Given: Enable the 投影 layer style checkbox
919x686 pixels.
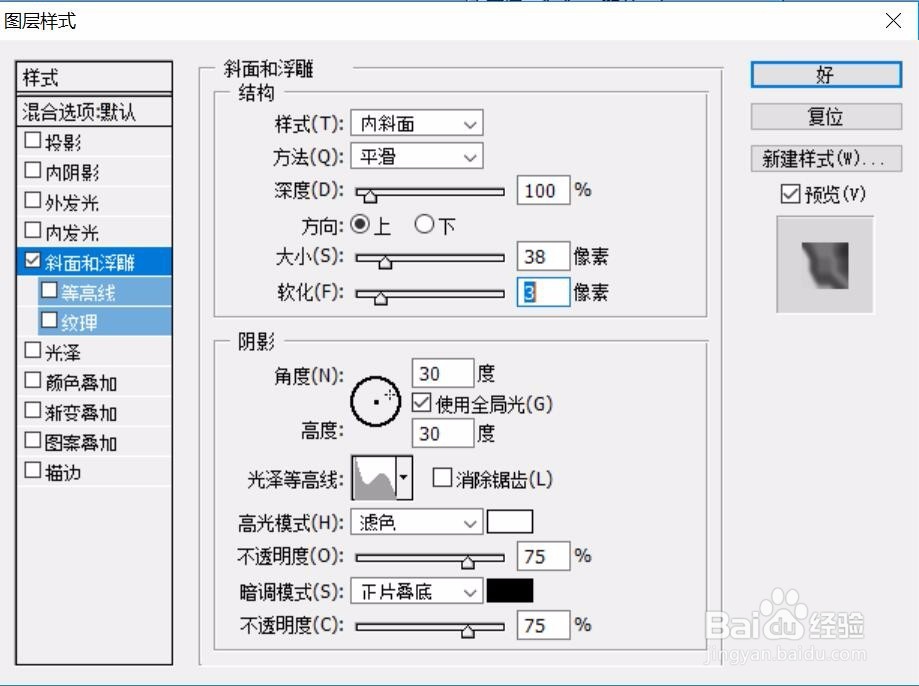Looking at the screenshot, I should point(31,141).
